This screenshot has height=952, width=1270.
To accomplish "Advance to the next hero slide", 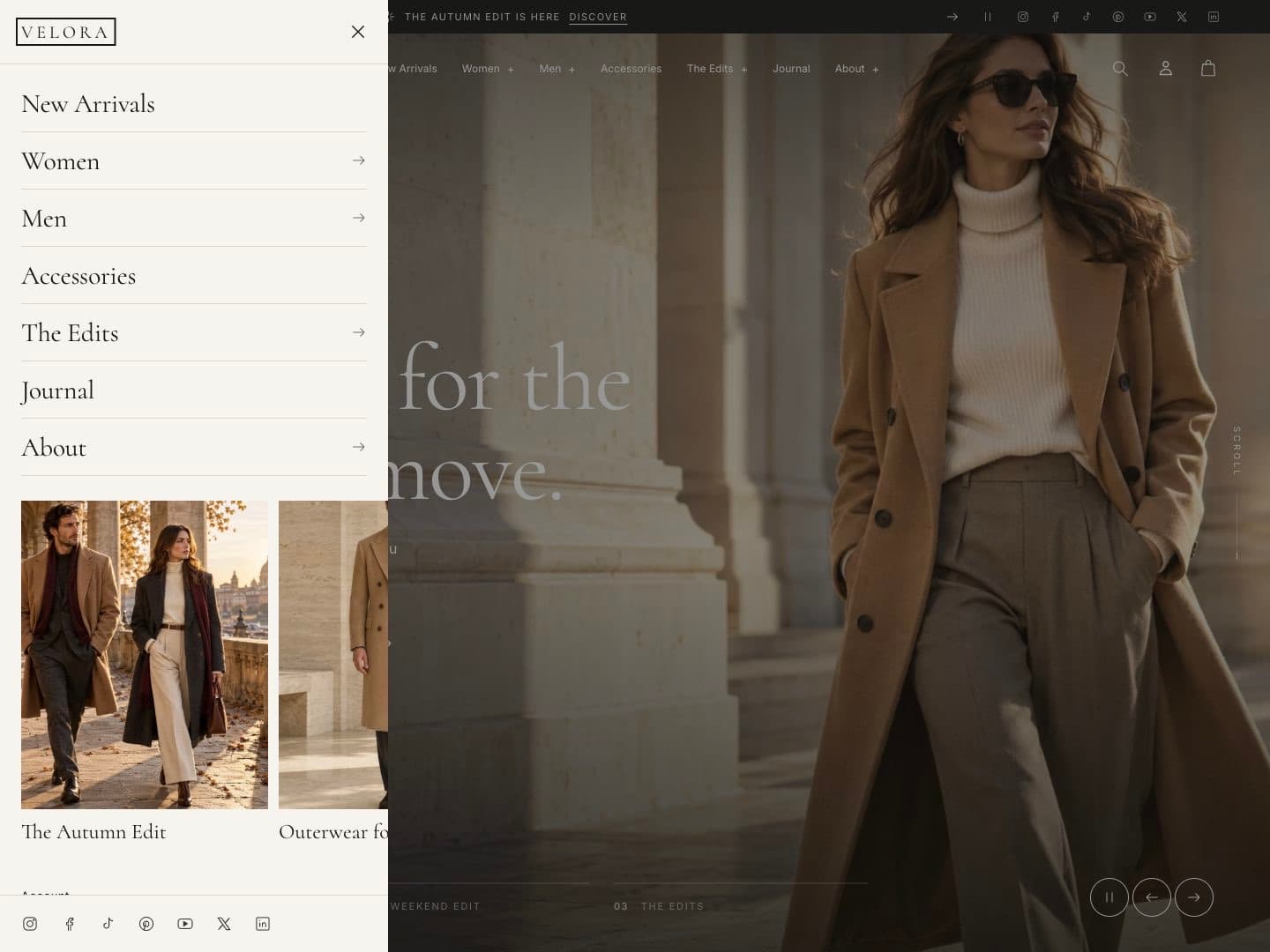I will (x=1194, y=897).
